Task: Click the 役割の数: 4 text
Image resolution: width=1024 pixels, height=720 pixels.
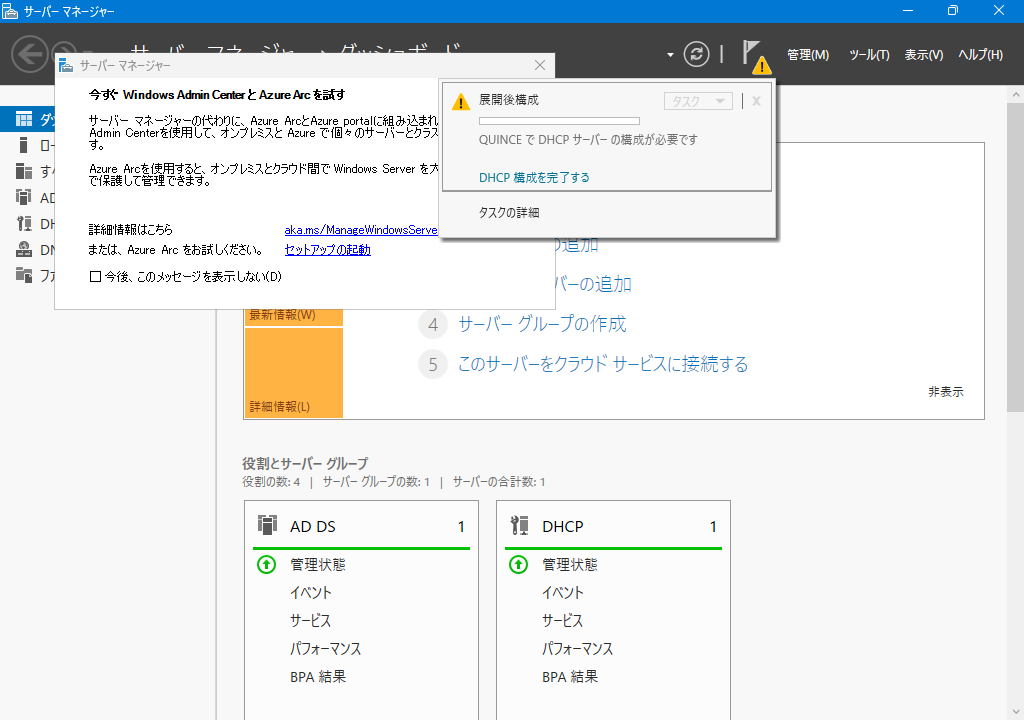Action: click(271, 482)
